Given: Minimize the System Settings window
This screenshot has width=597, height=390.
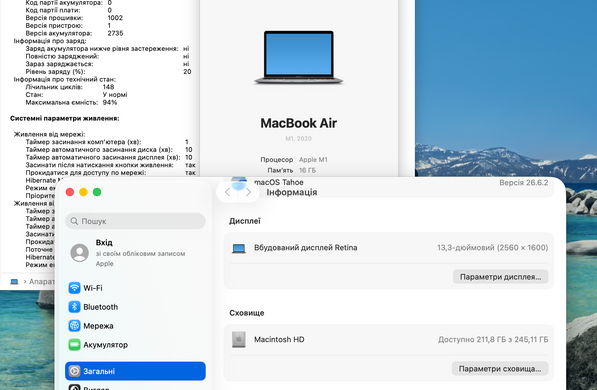Looking at the screenshot, I should point(83,192).
